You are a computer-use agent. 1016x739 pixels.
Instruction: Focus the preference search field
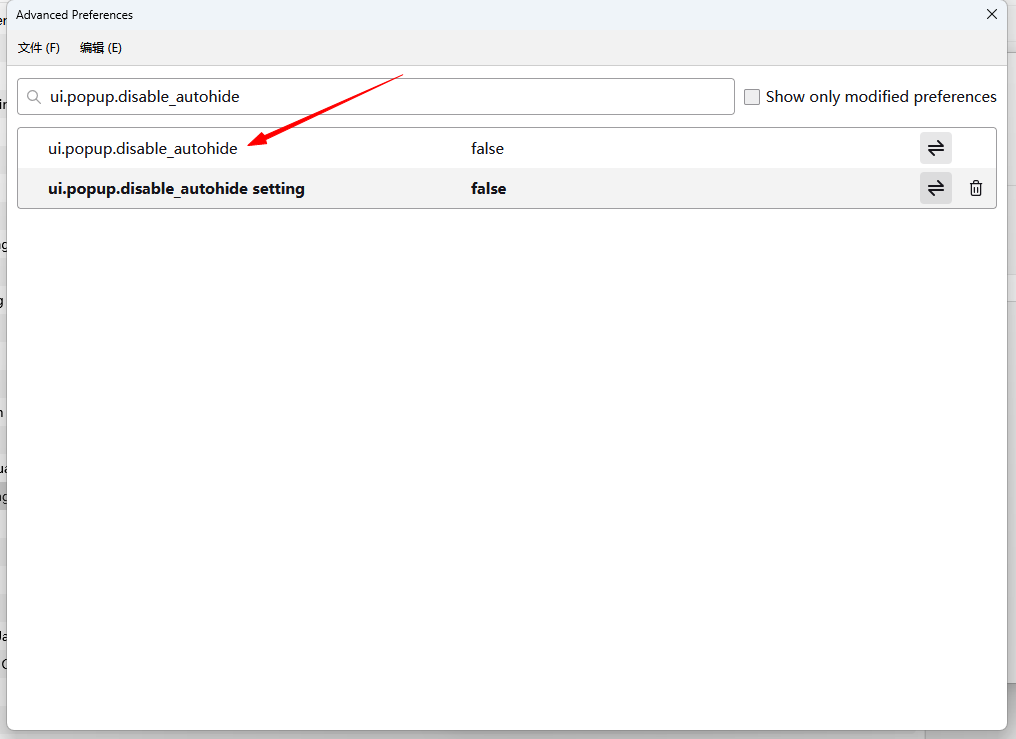tap(376, 97)
